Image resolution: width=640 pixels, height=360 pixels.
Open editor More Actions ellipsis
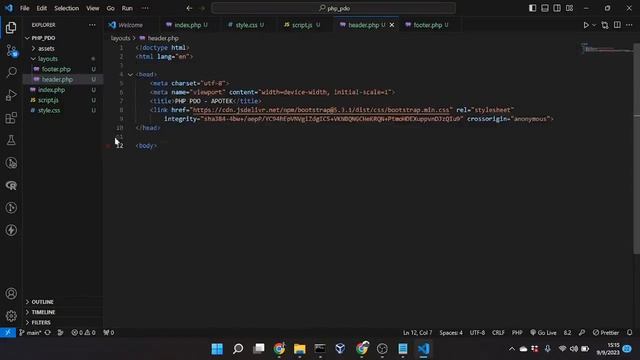click(x=629, y=25)
